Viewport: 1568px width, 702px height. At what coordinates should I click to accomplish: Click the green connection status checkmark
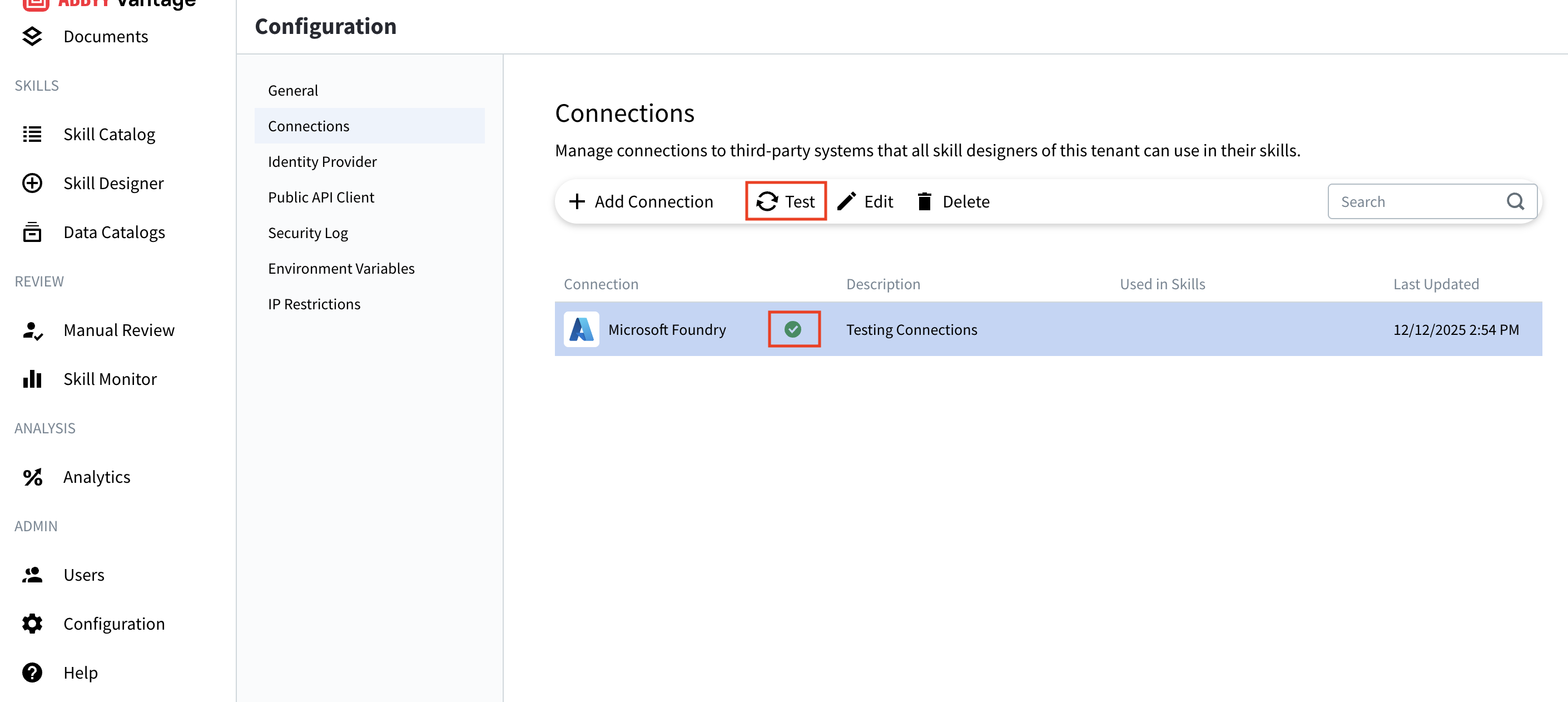click(794, 329)
